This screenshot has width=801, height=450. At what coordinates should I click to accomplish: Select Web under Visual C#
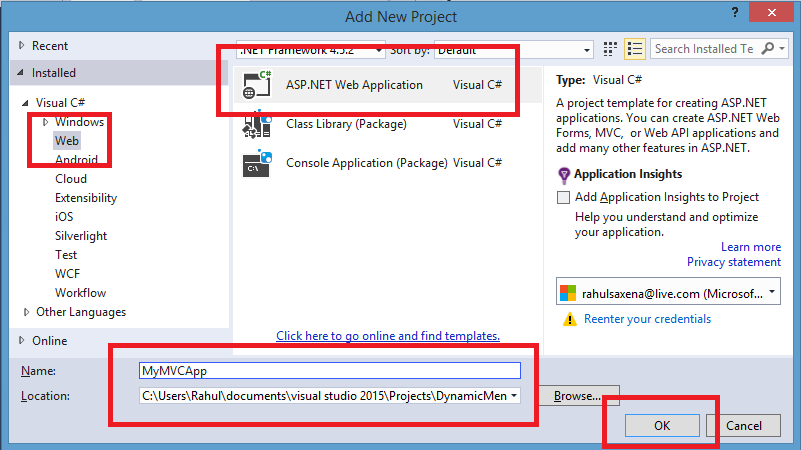[x=67, y=141]
